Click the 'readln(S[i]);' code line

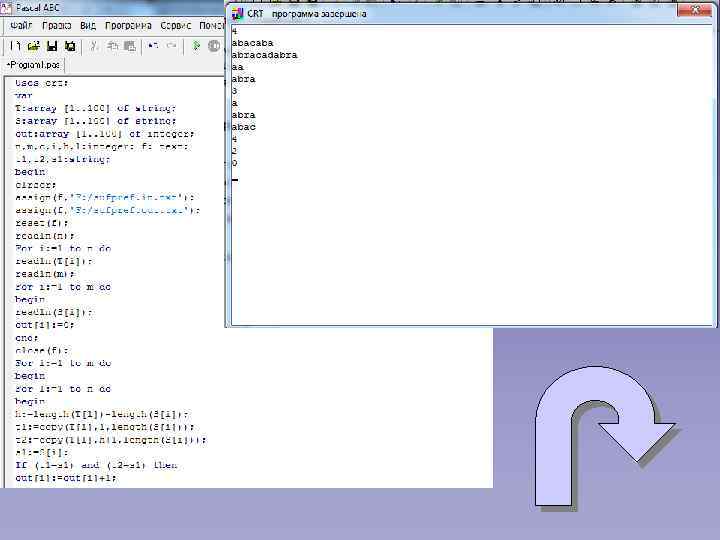[54, 313]
